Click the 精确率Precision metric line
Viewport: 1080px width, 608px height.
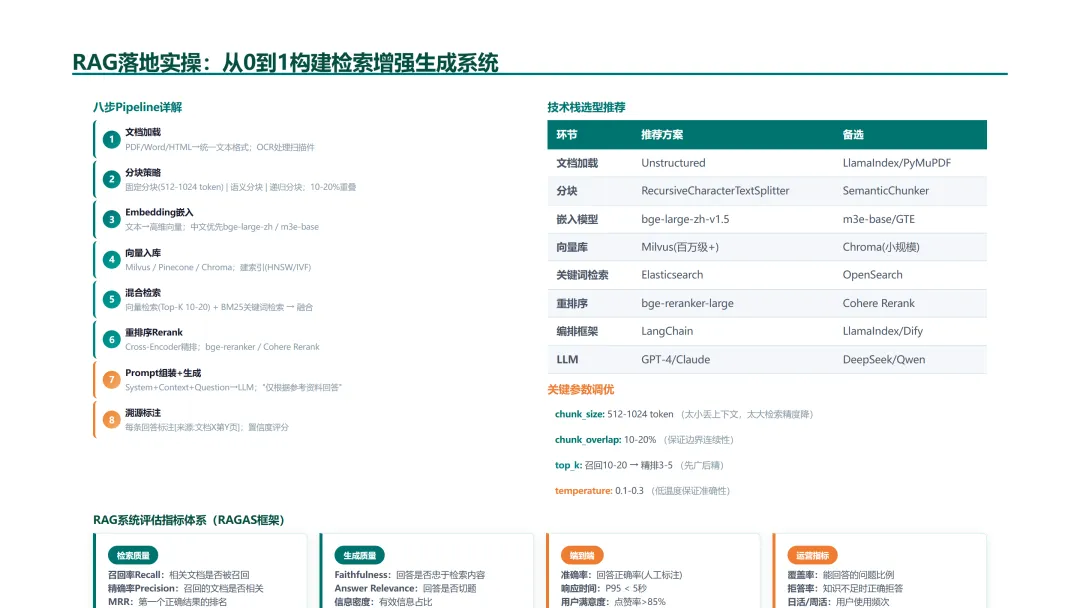[x=186, y=589]
